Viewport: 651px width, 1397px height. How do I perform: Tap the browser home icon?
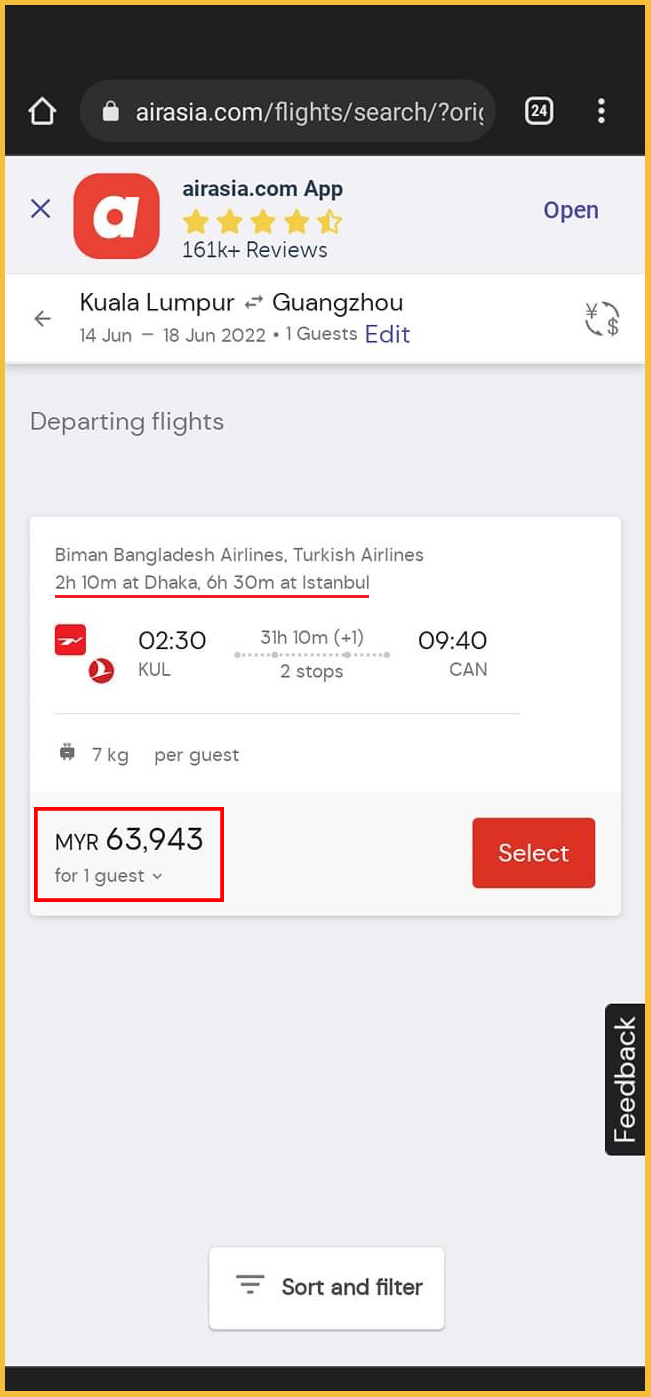click(x=42, y=111)
